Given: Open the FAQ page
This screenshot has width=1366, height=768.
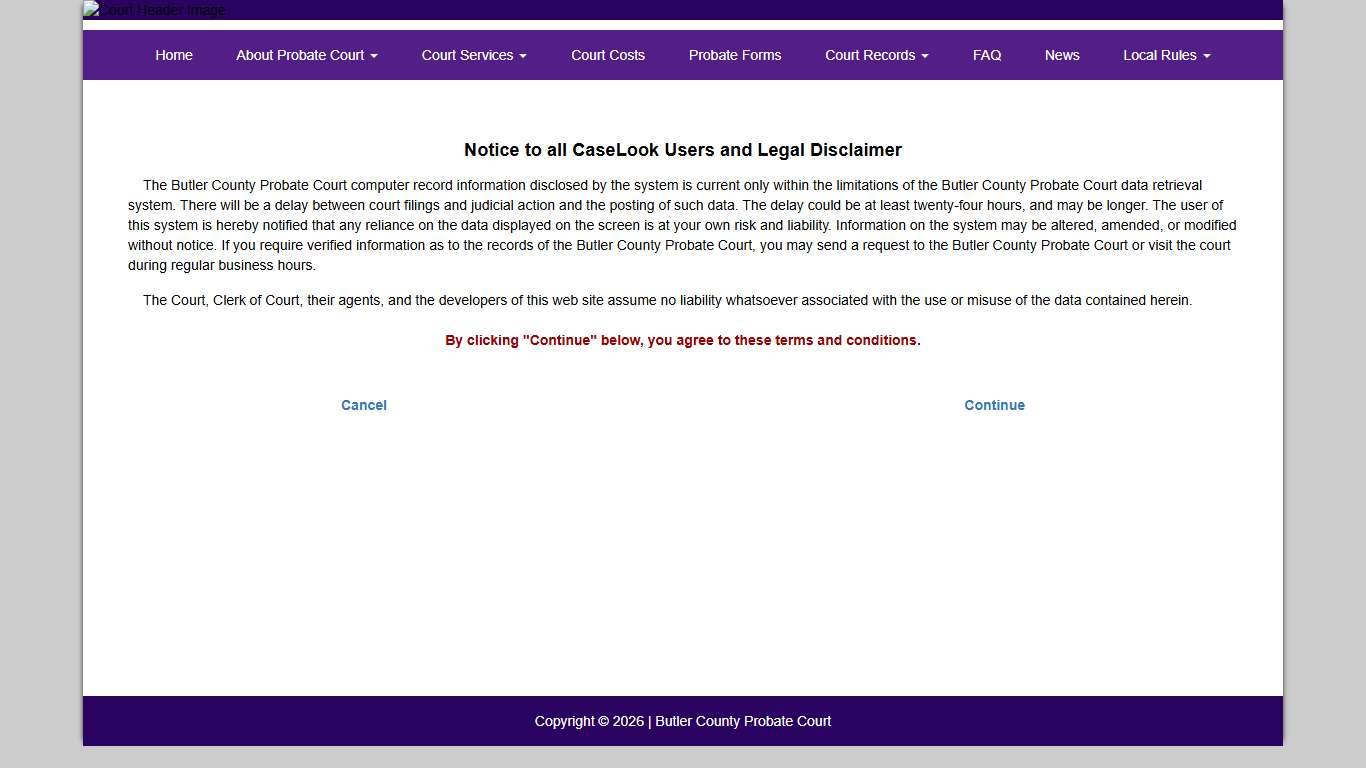Looking at the screenshot, I should tap(987, 55).
